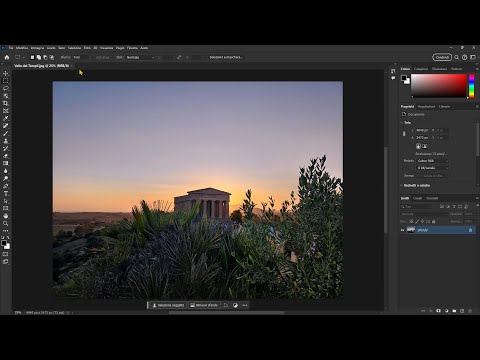Select the Object Selection tool

(6, 96)
